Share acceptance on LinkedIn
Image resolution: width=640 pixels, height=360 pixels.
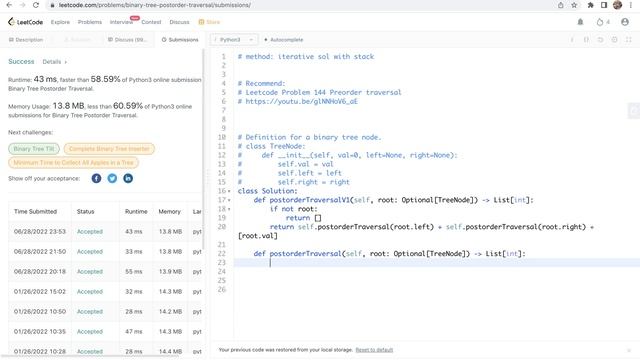tap(128, 178)
